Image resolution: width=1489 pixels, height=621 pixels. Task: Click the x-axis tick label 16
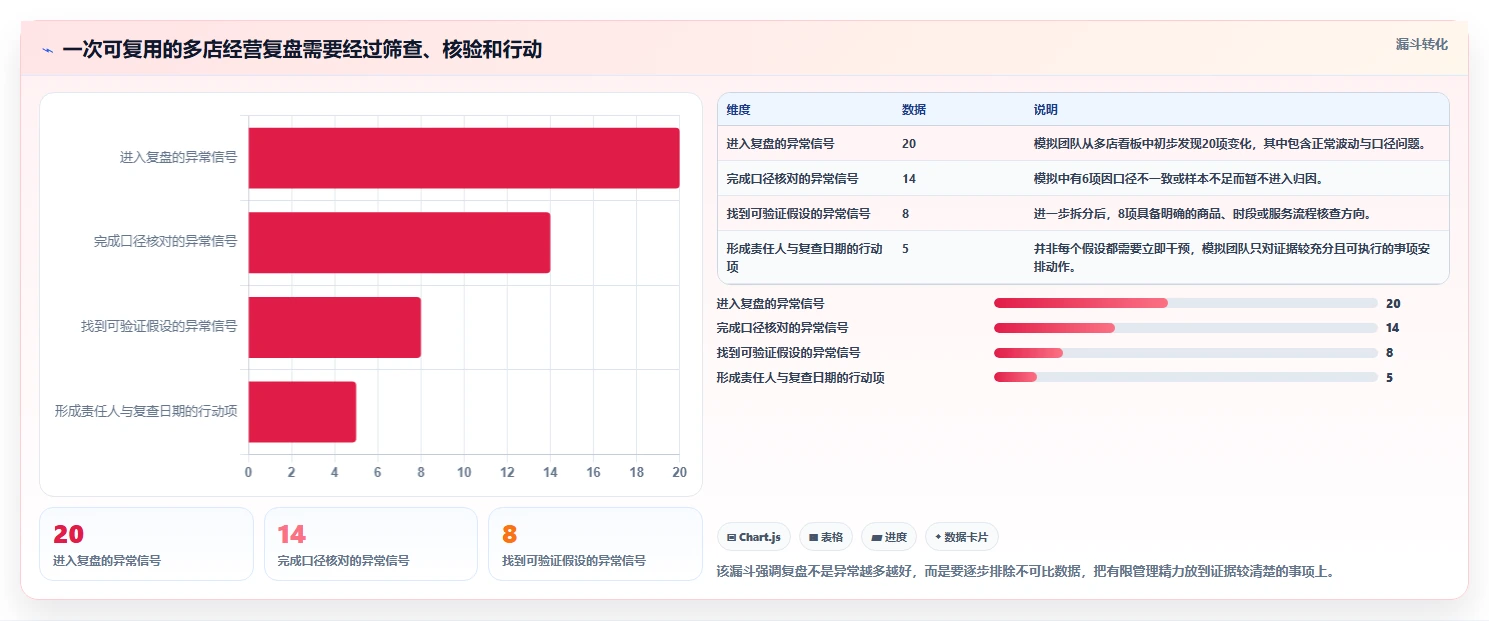(x=594, y=472)
